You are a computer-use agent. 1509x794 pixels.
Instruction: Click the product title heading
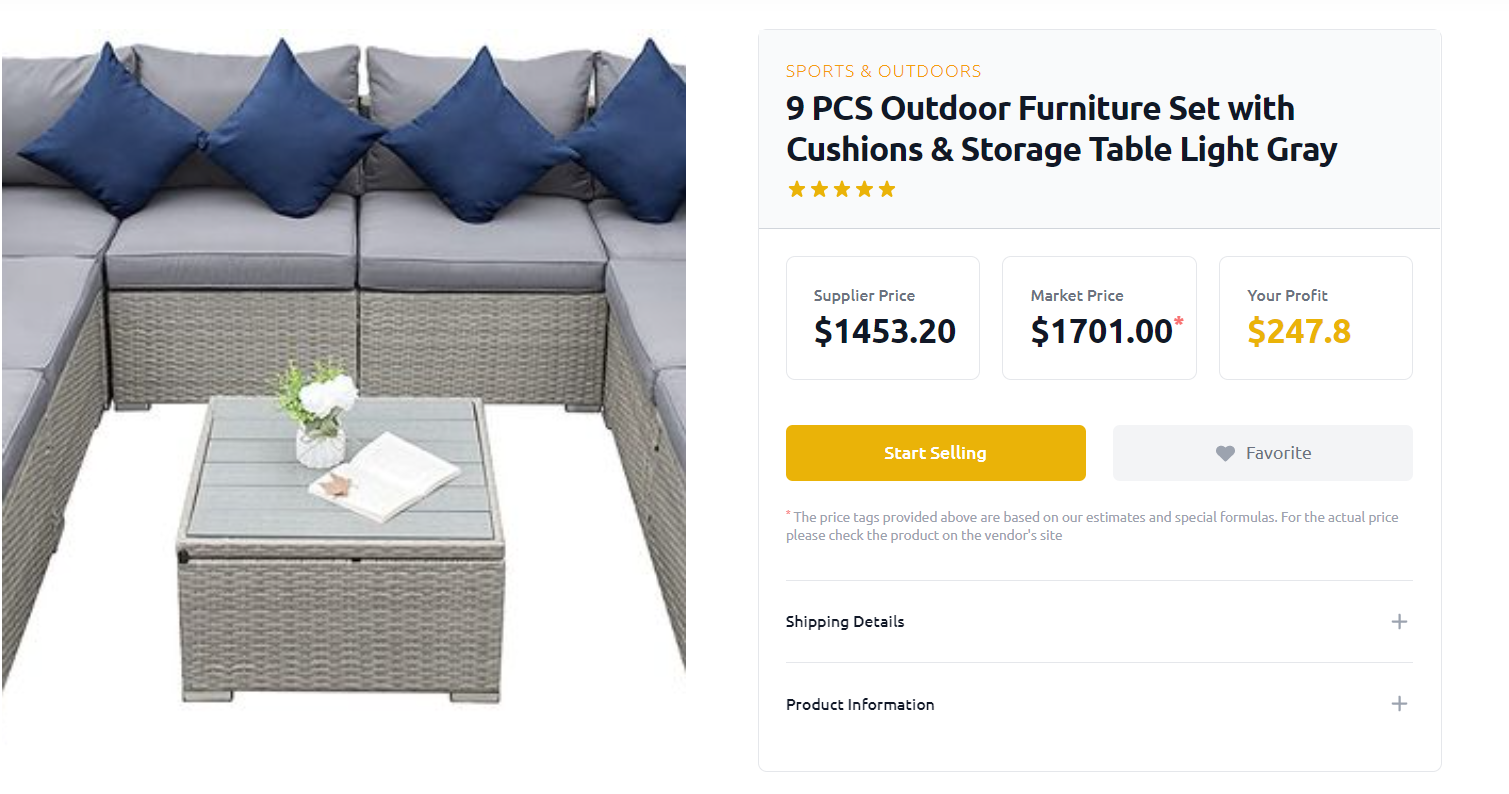coord(1061,128)
